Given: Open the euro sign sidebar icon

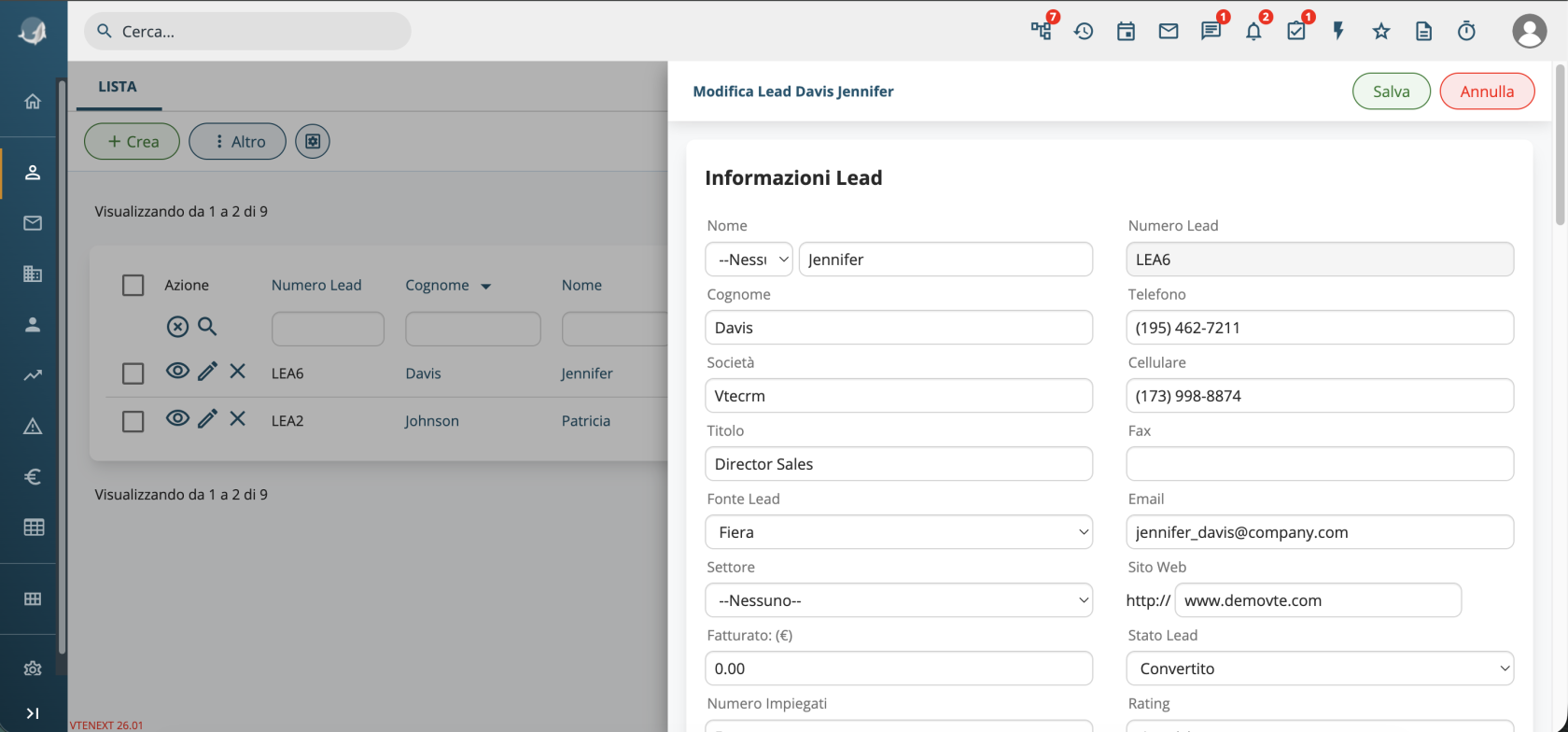Looking at the screenshot, I should coord(33,476).
